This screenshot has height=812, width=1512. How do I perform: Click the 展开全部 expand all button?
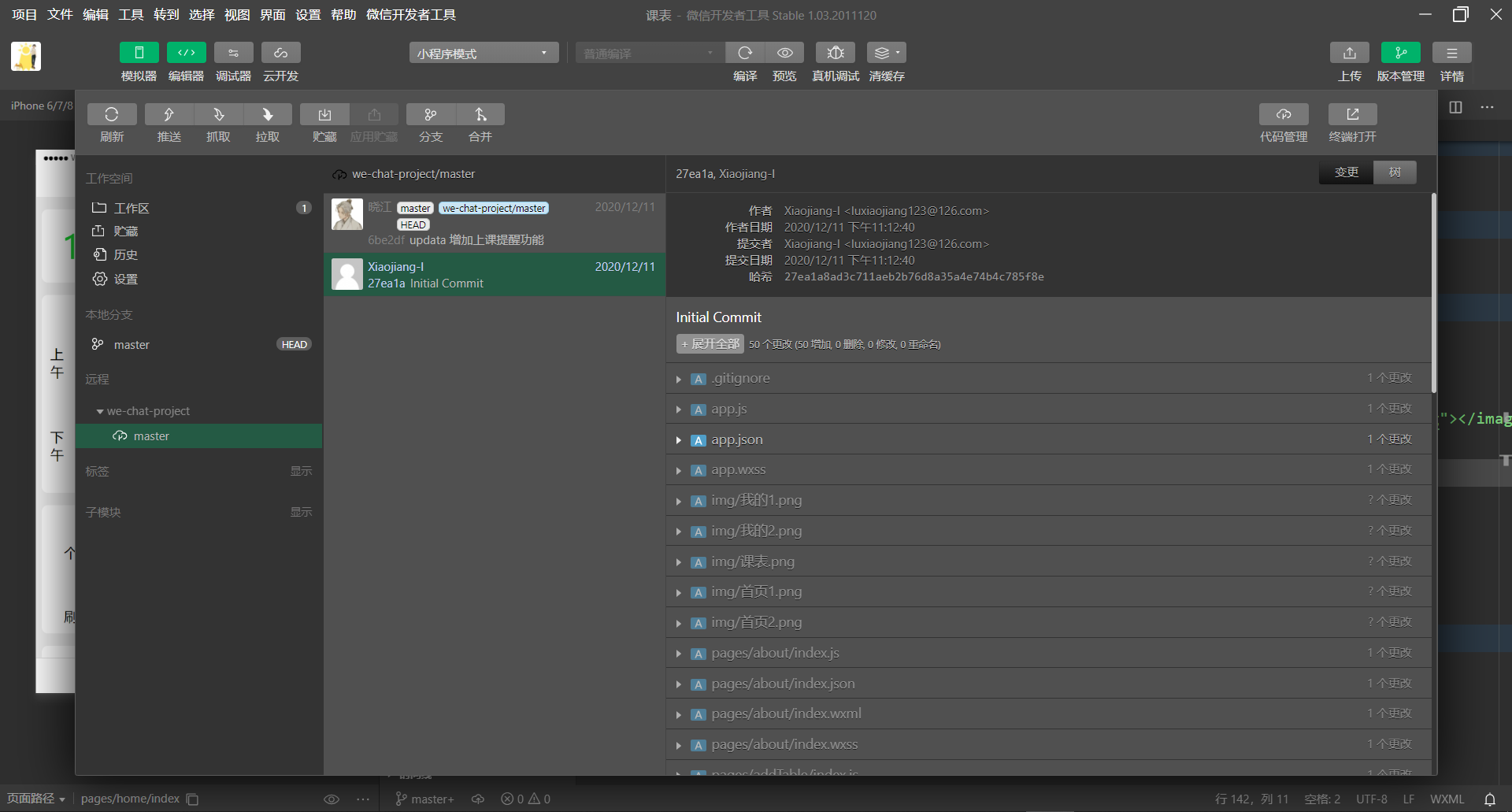click(x=710, y=344)
